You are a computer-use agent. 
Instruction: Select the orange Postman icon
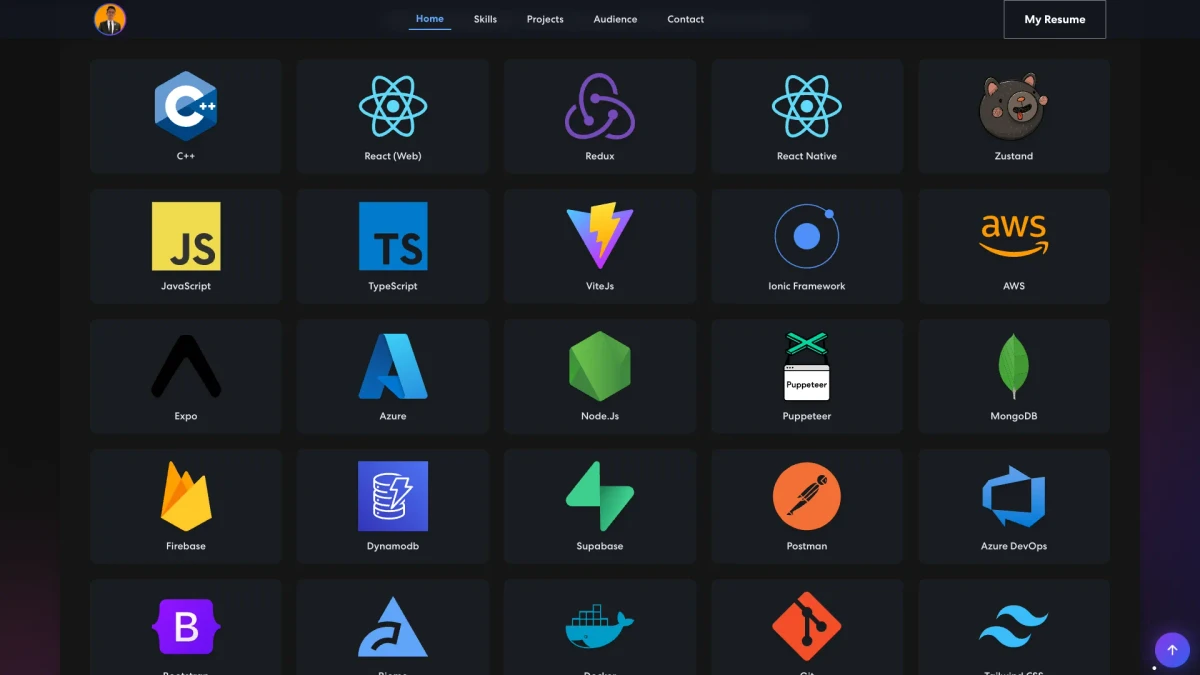[x=807, y=496]
